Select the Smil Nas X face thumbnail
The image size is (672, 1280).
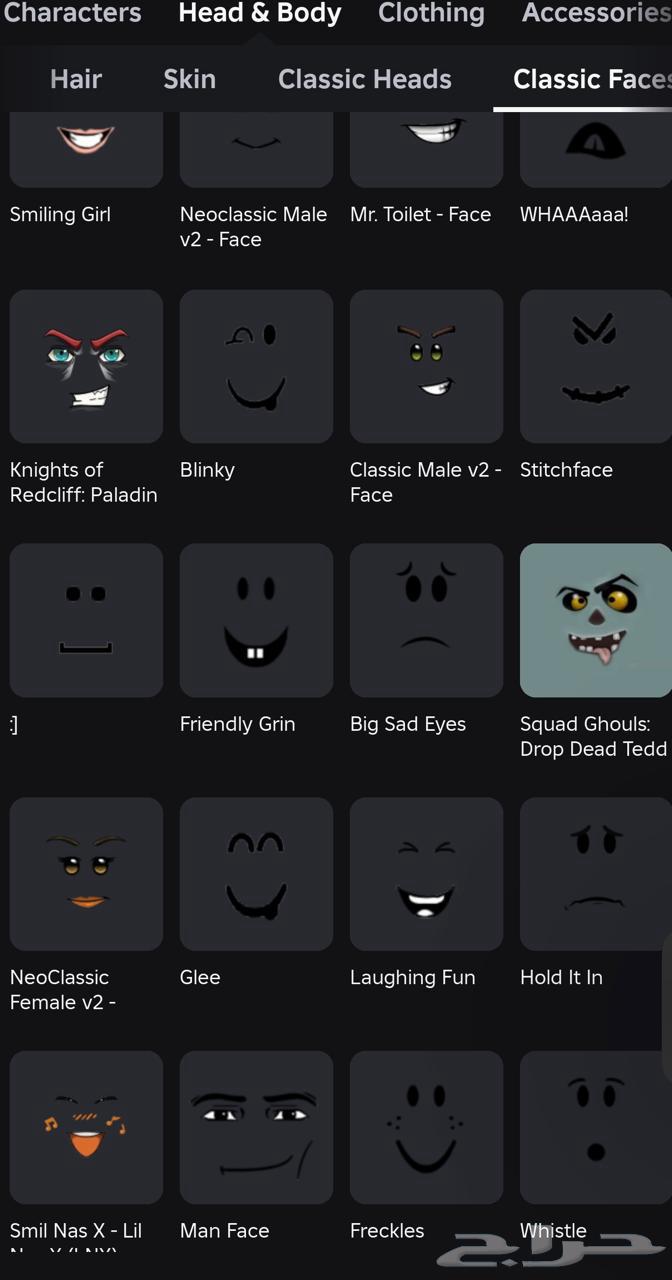86,1127
